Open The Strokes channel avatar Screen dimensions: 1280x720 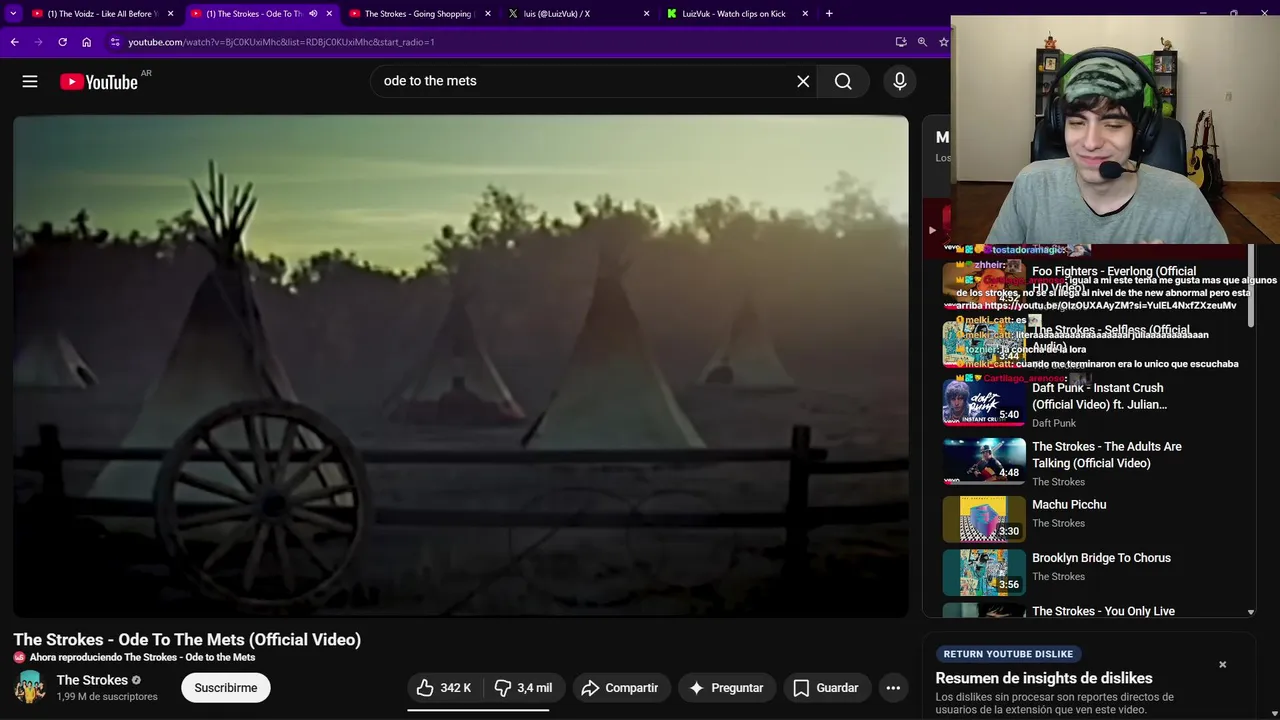tap(29, 687)
